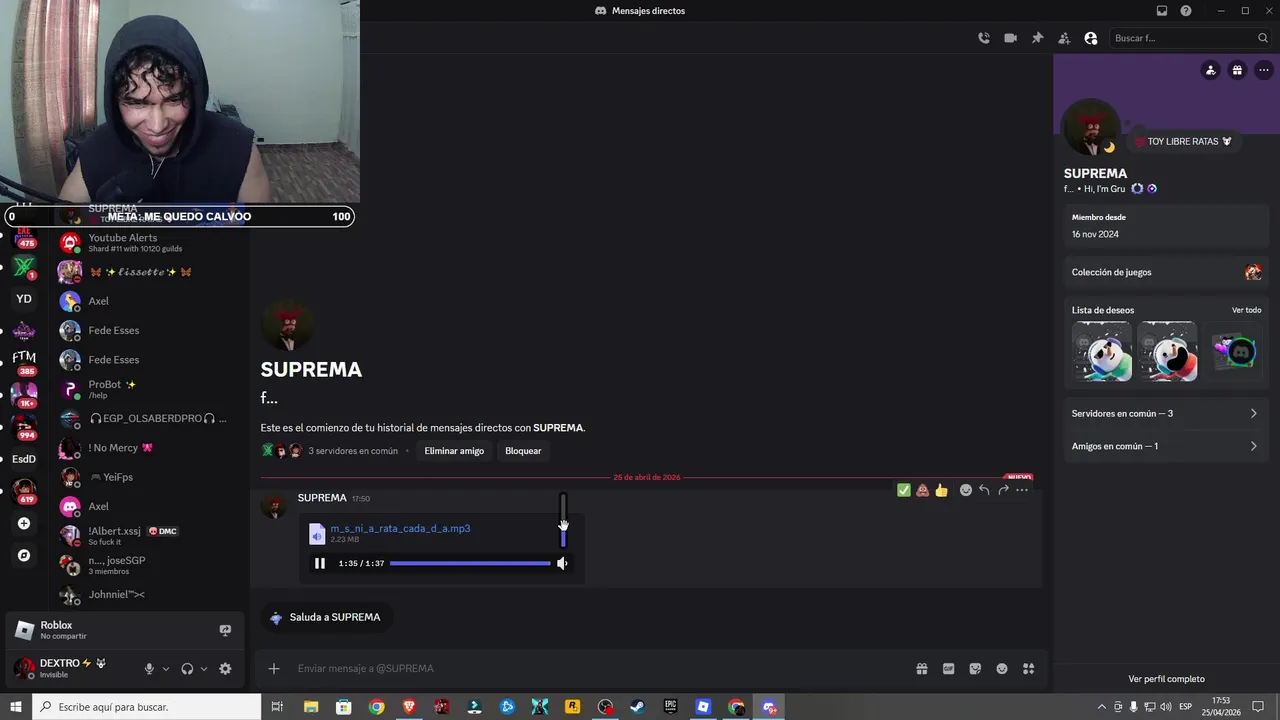This screenshot has width=1280, height=720.
Task: Open third wishlist item thumbnail
Action: 1232,351
